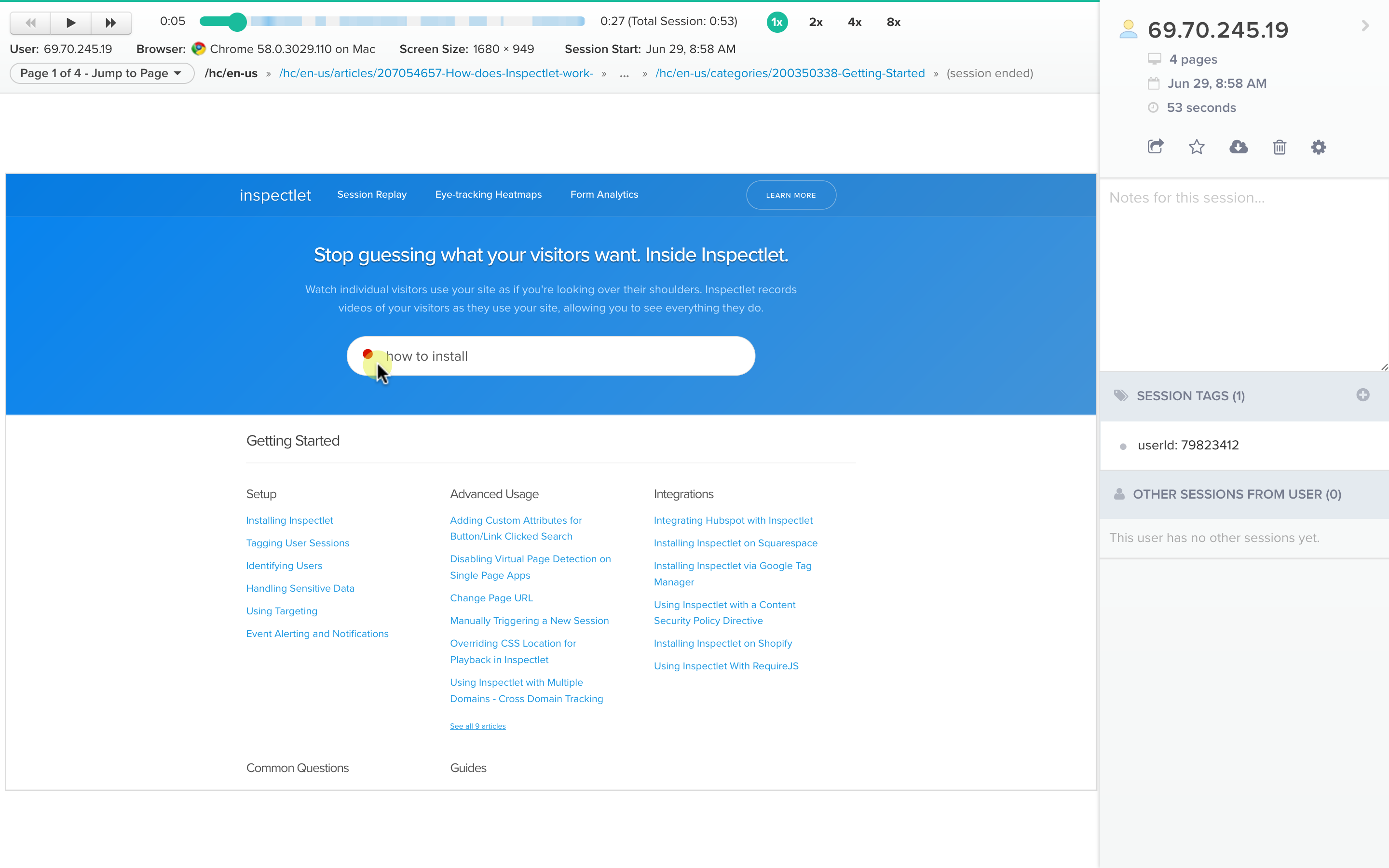
Task: Open Form Analytics nav item
Action: click(x=604, y=195)
